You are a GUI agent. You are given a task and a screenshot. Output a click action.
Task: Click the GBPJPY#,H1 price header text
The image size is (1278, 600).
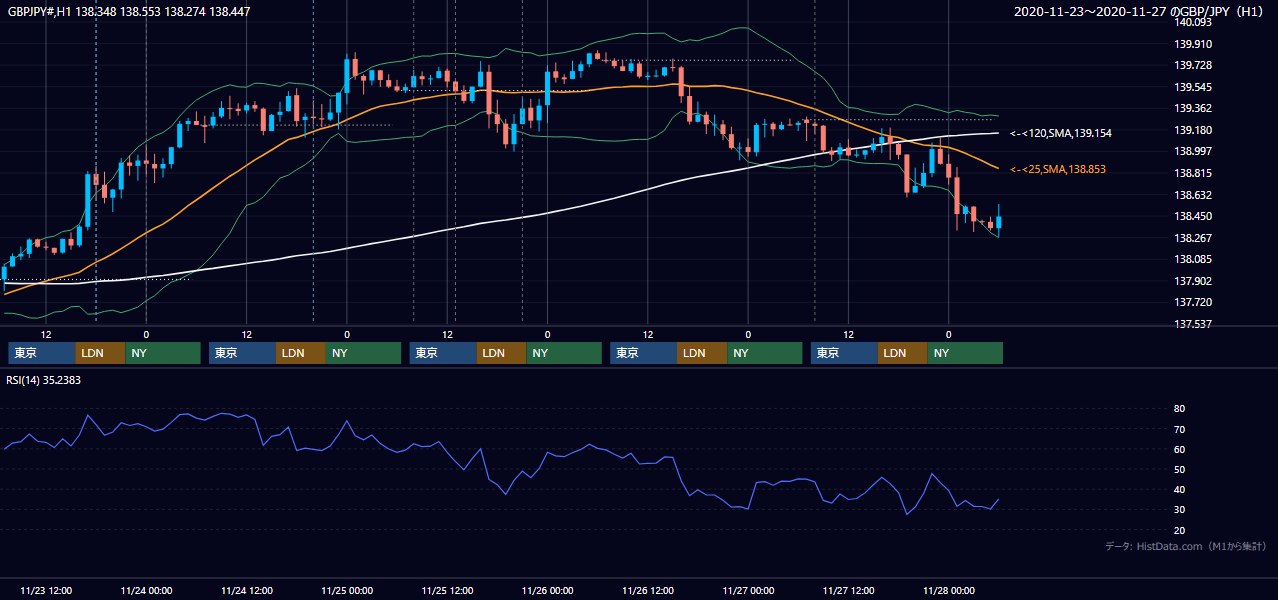point(129,12)
